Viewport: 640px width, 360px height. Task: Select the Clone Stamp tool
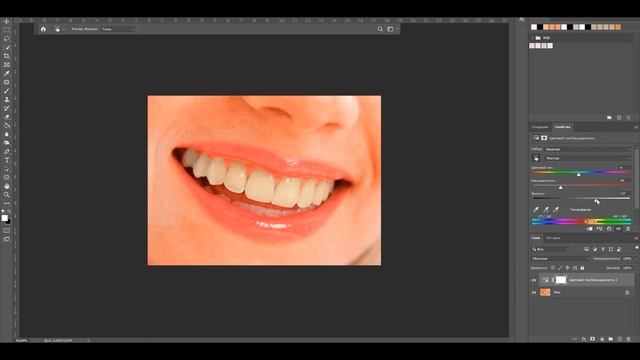tap(7, 99)
